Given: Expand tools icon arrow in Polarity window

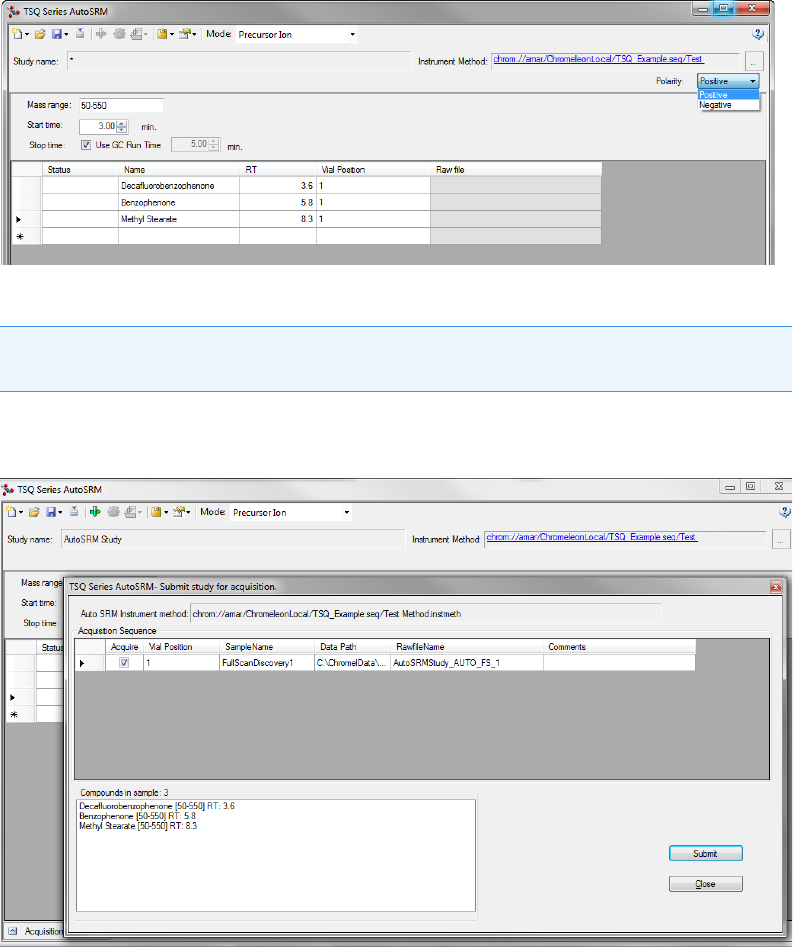Looking at the screenshot, I should tap(194, 35).
